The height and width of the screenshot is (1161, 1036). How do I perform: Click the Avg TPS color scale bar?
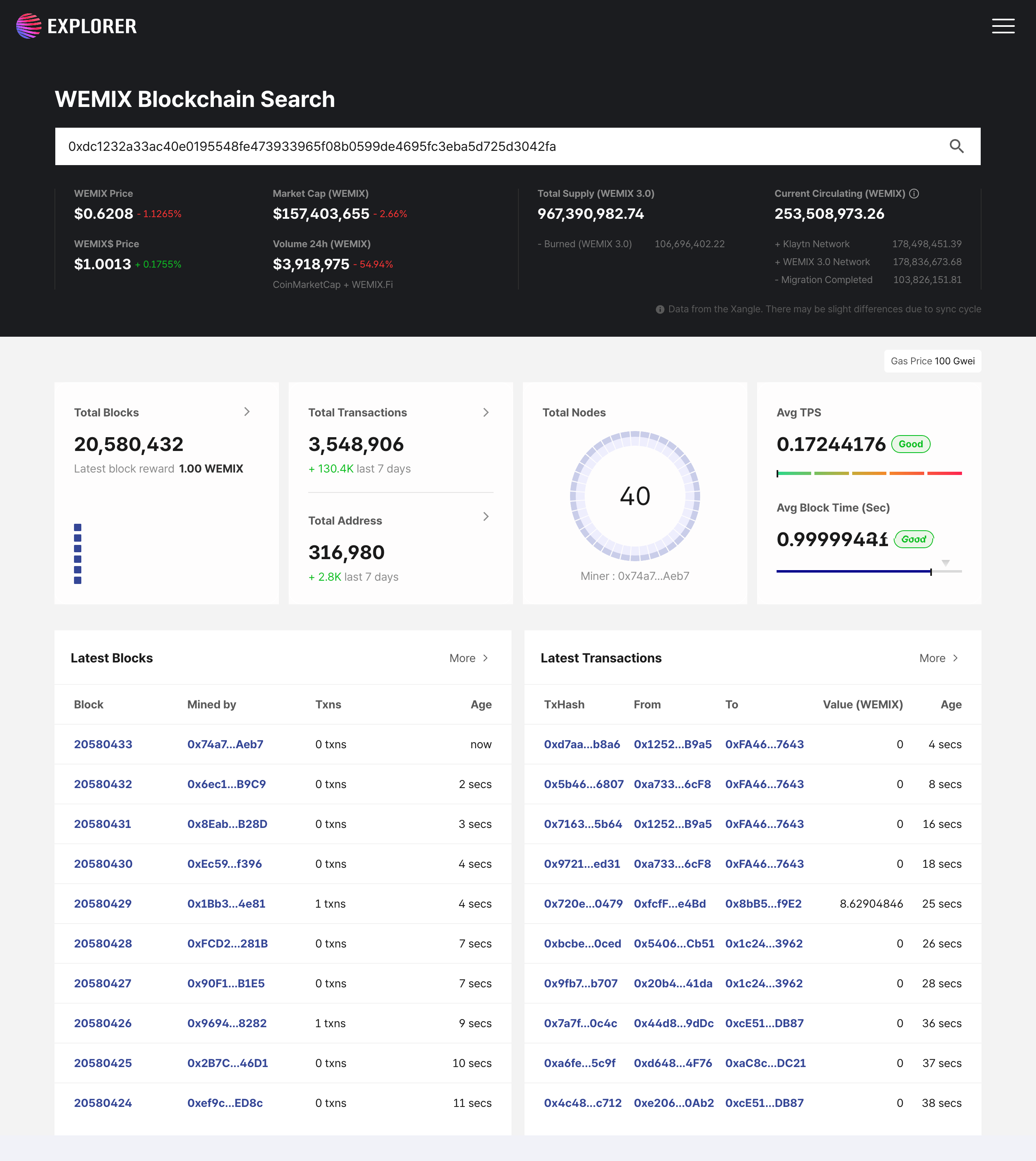pyautogui.click(x=868, y=473)
